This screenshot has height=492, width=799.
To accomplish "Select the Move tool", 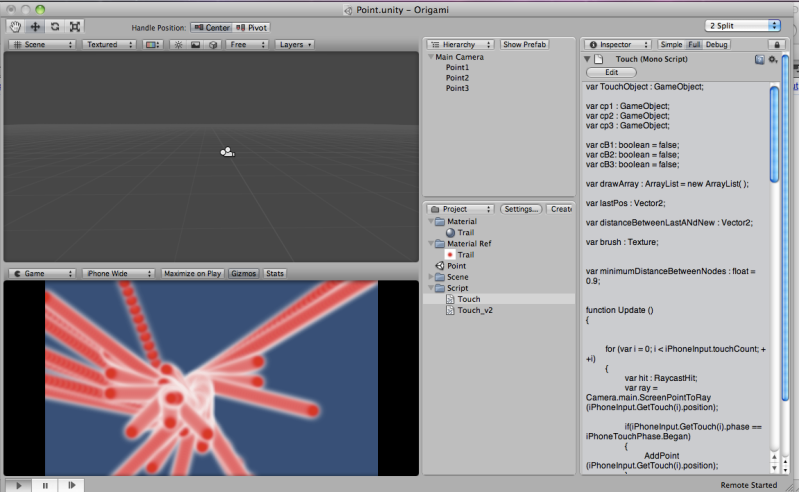I will coord(35,27).
